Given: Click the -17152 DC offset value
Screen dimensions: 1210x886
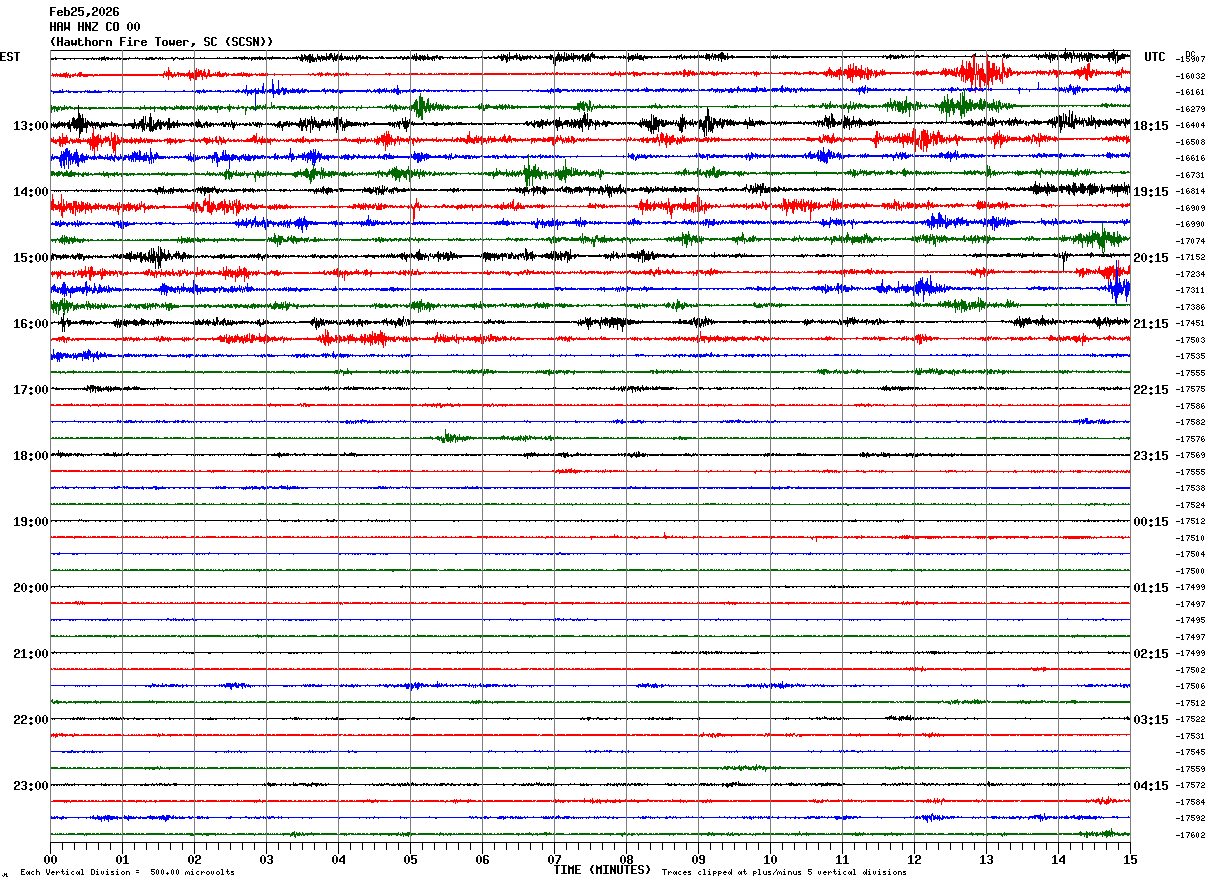Looking at the screenshot, I should [1191, 257].
